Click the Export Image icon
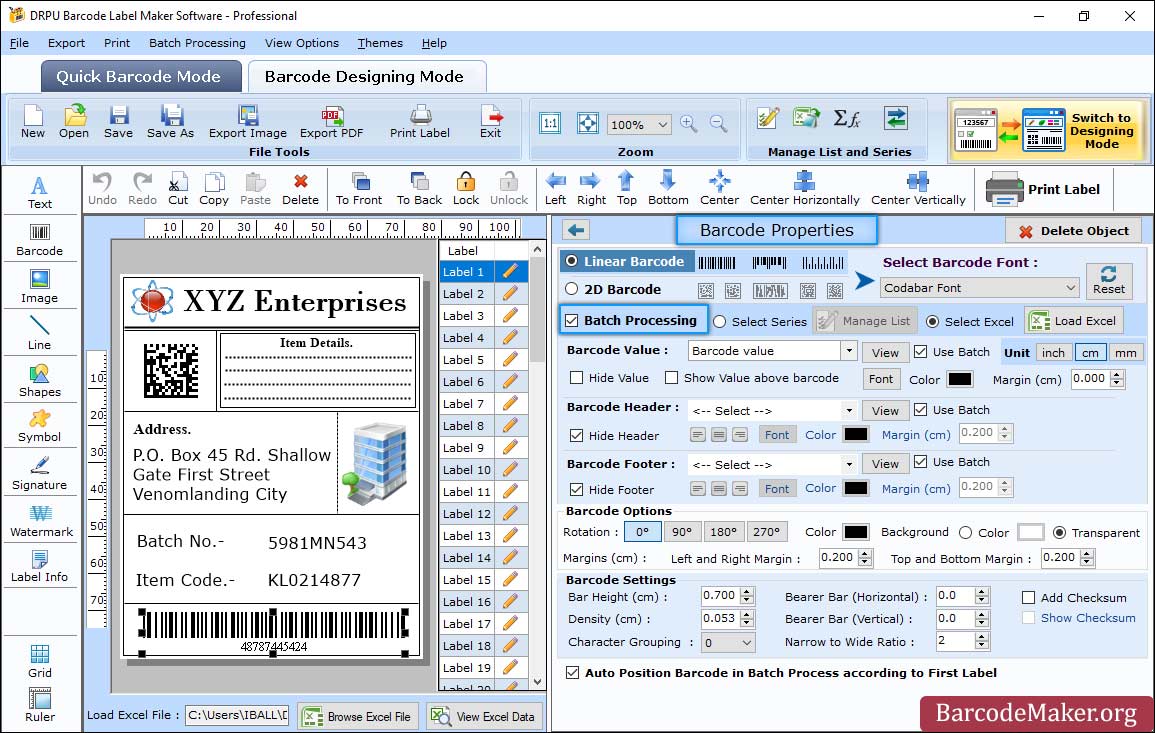This screenshot has width=1155, height=733. click(248, 122)
